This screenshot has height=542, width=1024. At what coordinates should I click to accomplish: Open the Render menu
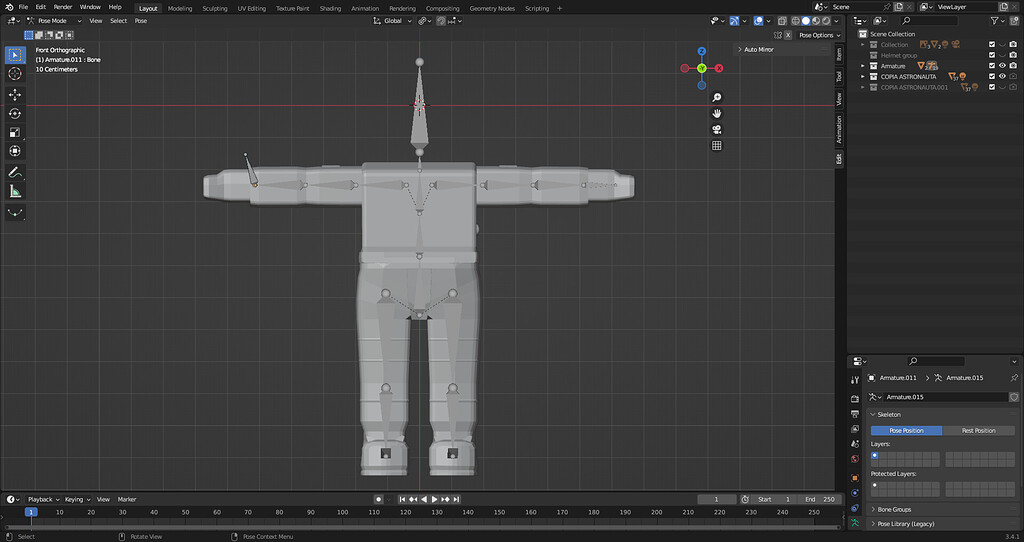pyautogui.click(x=62, y=7)
